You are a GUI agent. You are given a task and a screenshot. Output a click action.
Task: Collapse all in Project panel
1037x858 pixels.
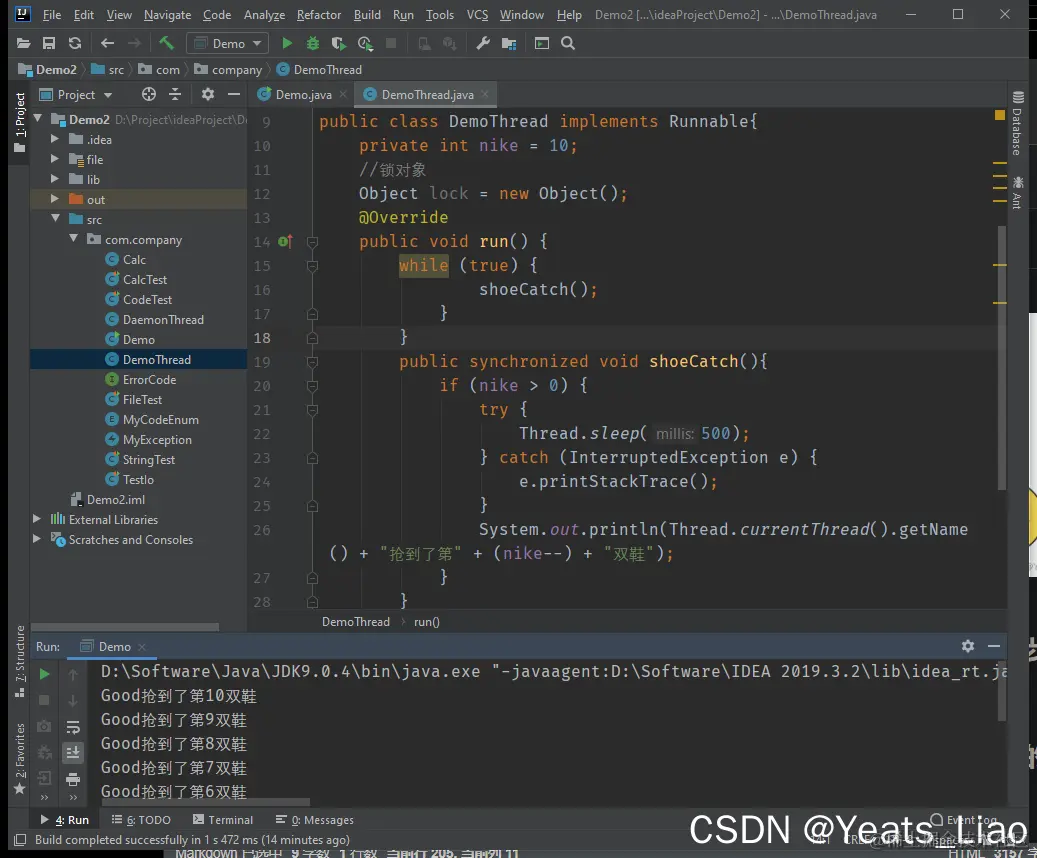pos(175,95)
